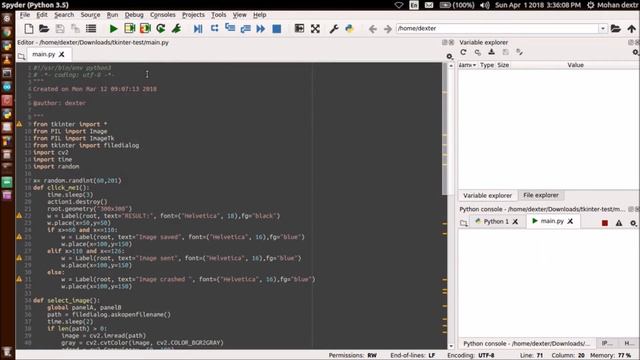Image resolution: width=640 pixels, height=360 pixels.
Task: Step return icon in debug toolbar
Action: 245,29
